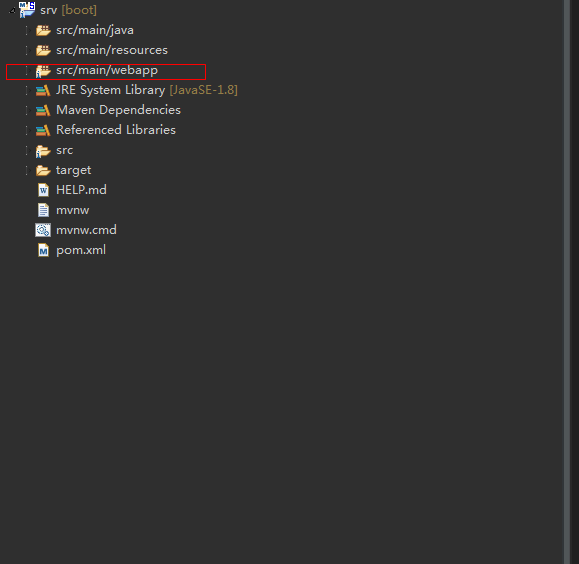The image size is (579, 564).
Task: Select the mvnw file entry
Action: [x=72, y=211]
